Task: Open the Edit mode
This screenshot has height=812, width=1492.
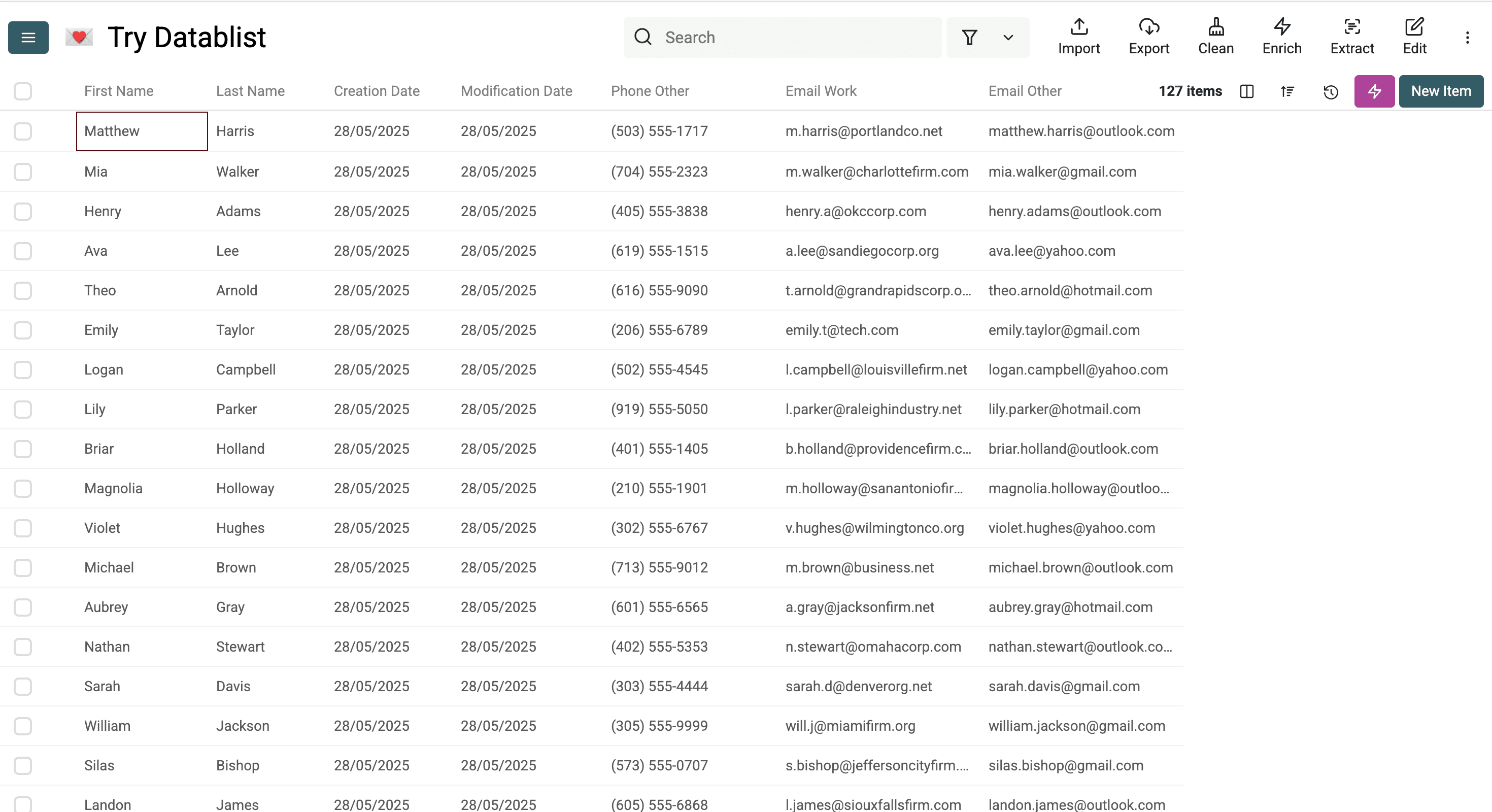Action: pos(1414,37)
